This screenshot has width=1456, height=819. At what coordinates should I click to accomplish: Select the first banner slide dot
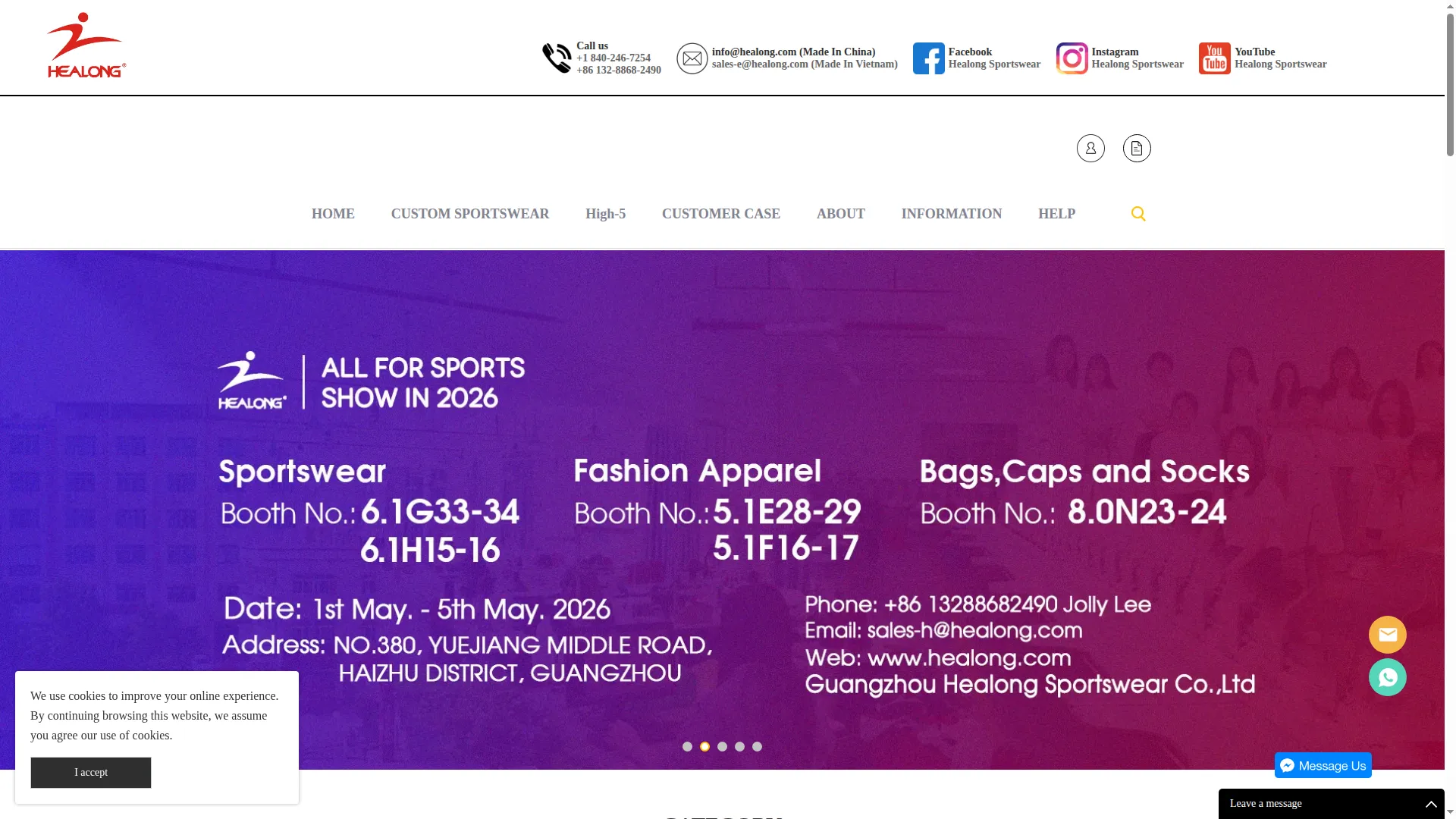click(x=687, y=747)
